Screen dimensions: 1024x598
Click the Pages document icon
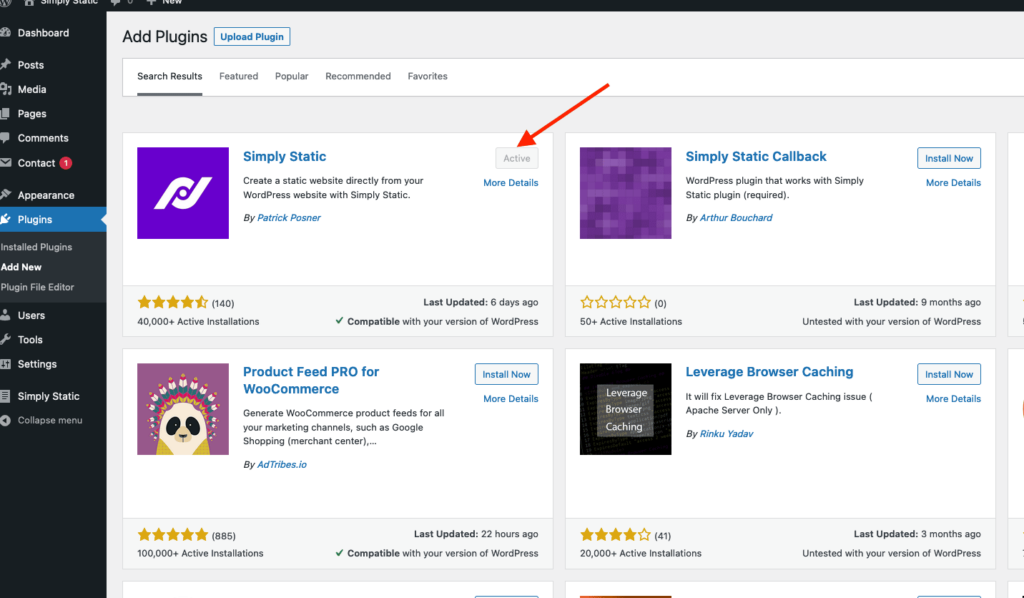5,114
